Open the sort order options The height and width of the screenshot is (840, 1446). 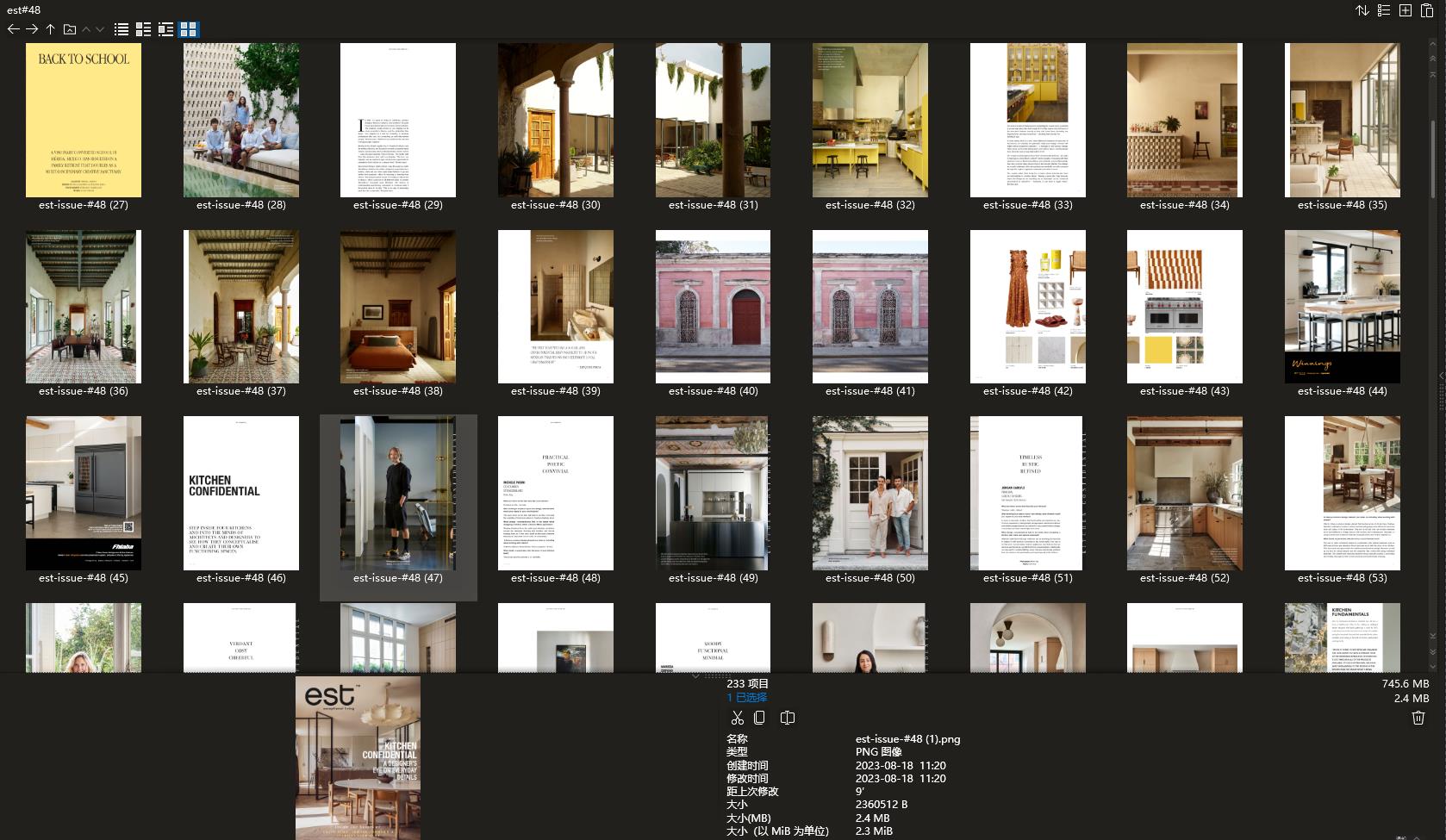[x=1362, y=10]
